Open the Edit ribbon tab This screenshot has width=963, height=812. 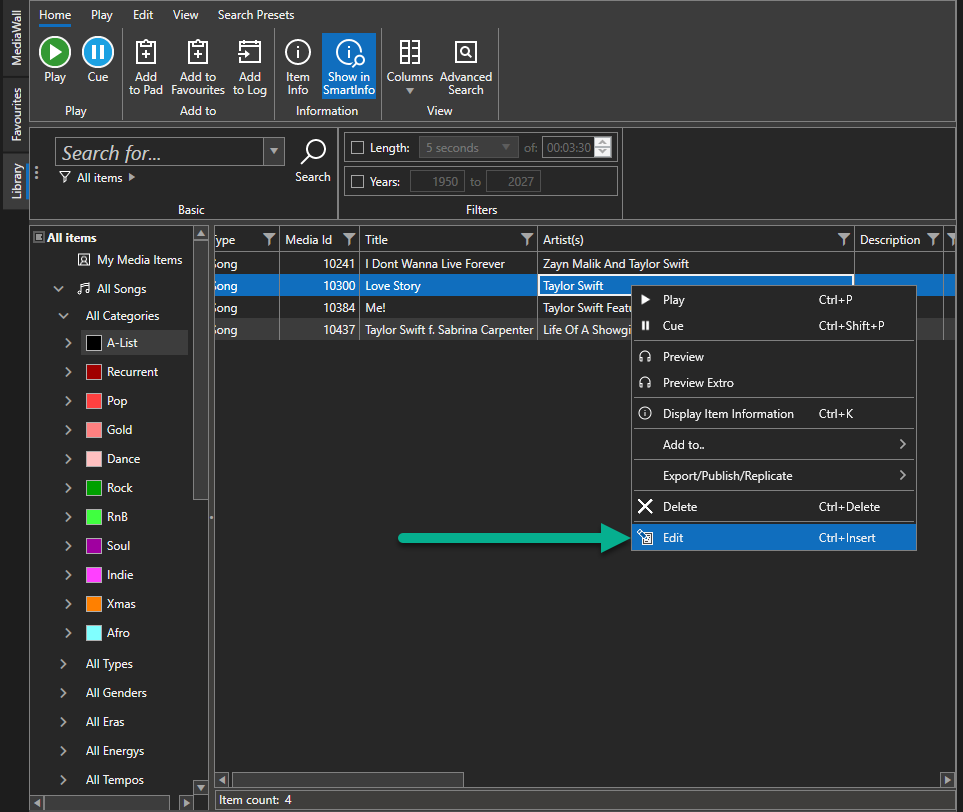tap(142, 15)
